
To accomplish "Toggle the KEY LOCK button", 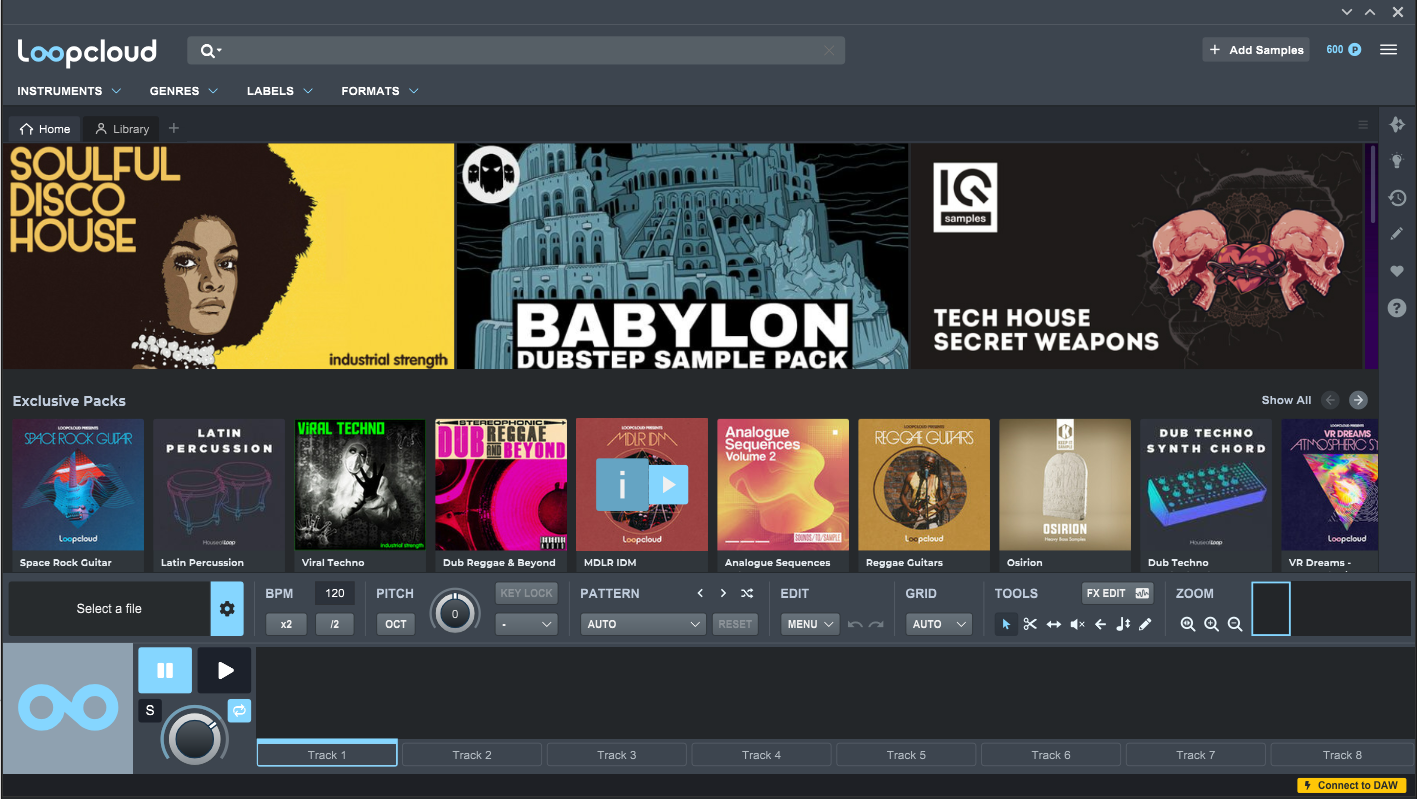I will (x=526, y=593).
